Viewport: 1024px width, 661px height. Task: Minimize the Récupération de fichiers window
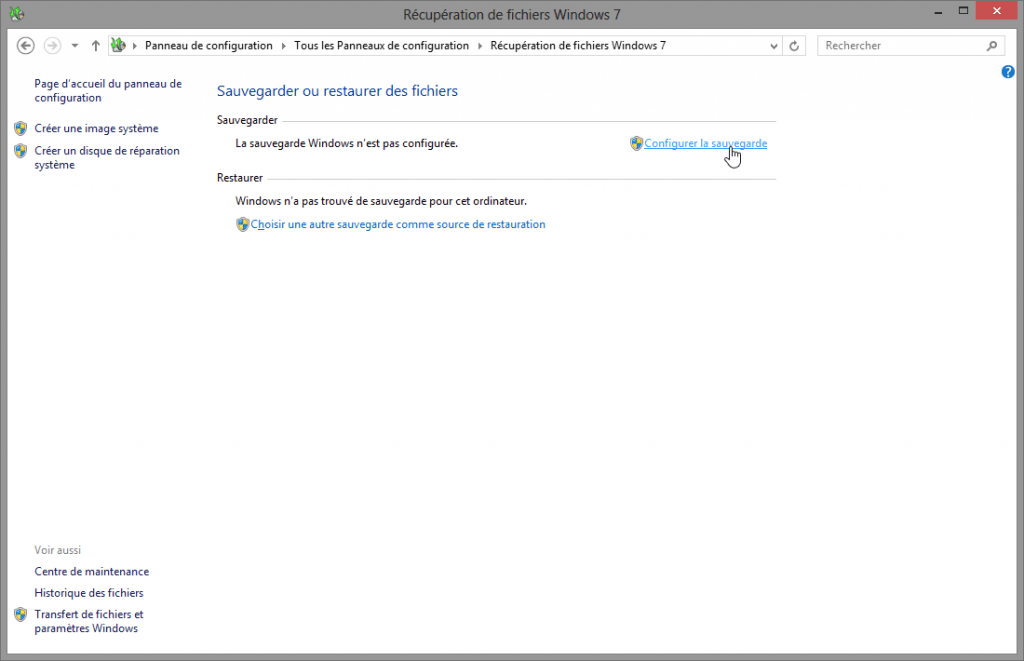click(x=938, y=12)
